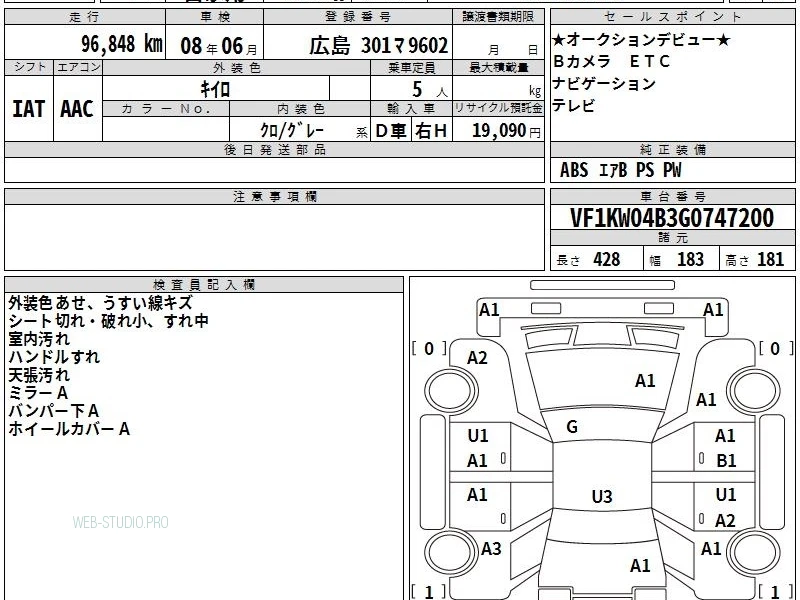Select the セールスポイント header
This screenshot has width=800, height=600.
pos(672,17)
